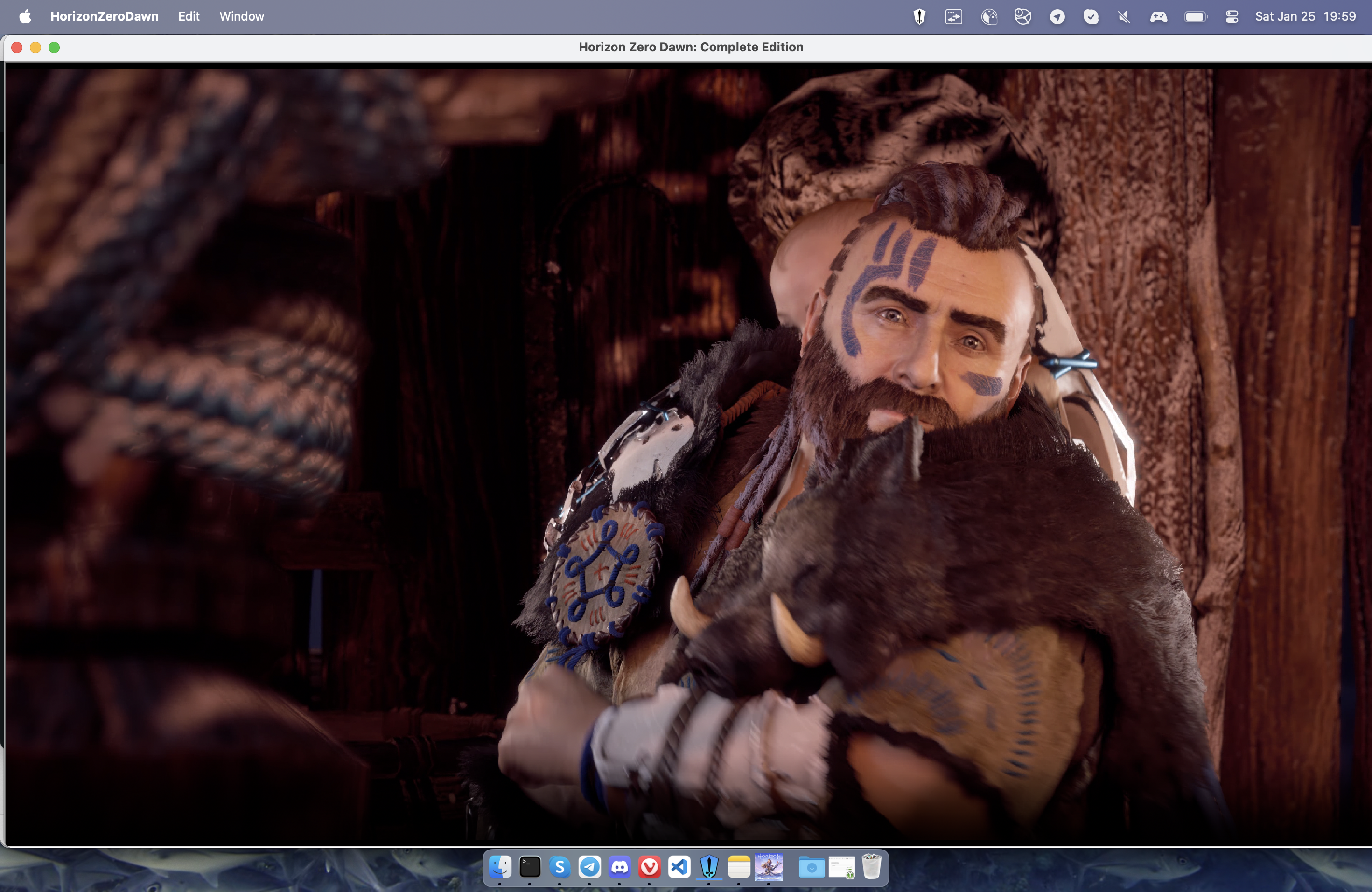This screenshot has width=1372, height=892.
Task: Click the date and time Sat Jan 25 19:59
Action: tap(1305, 16)
